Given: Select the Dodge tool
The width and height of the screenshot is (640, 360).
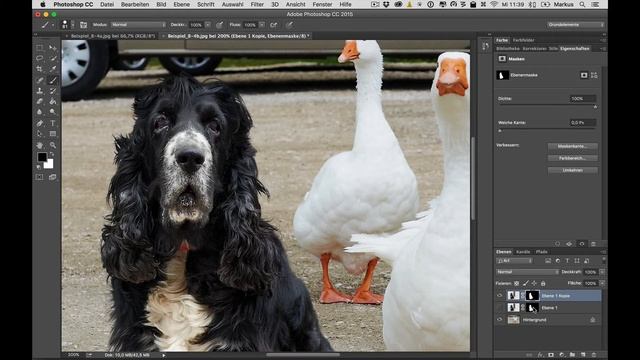Looking at the screenshot, I should tap(53, 111).
